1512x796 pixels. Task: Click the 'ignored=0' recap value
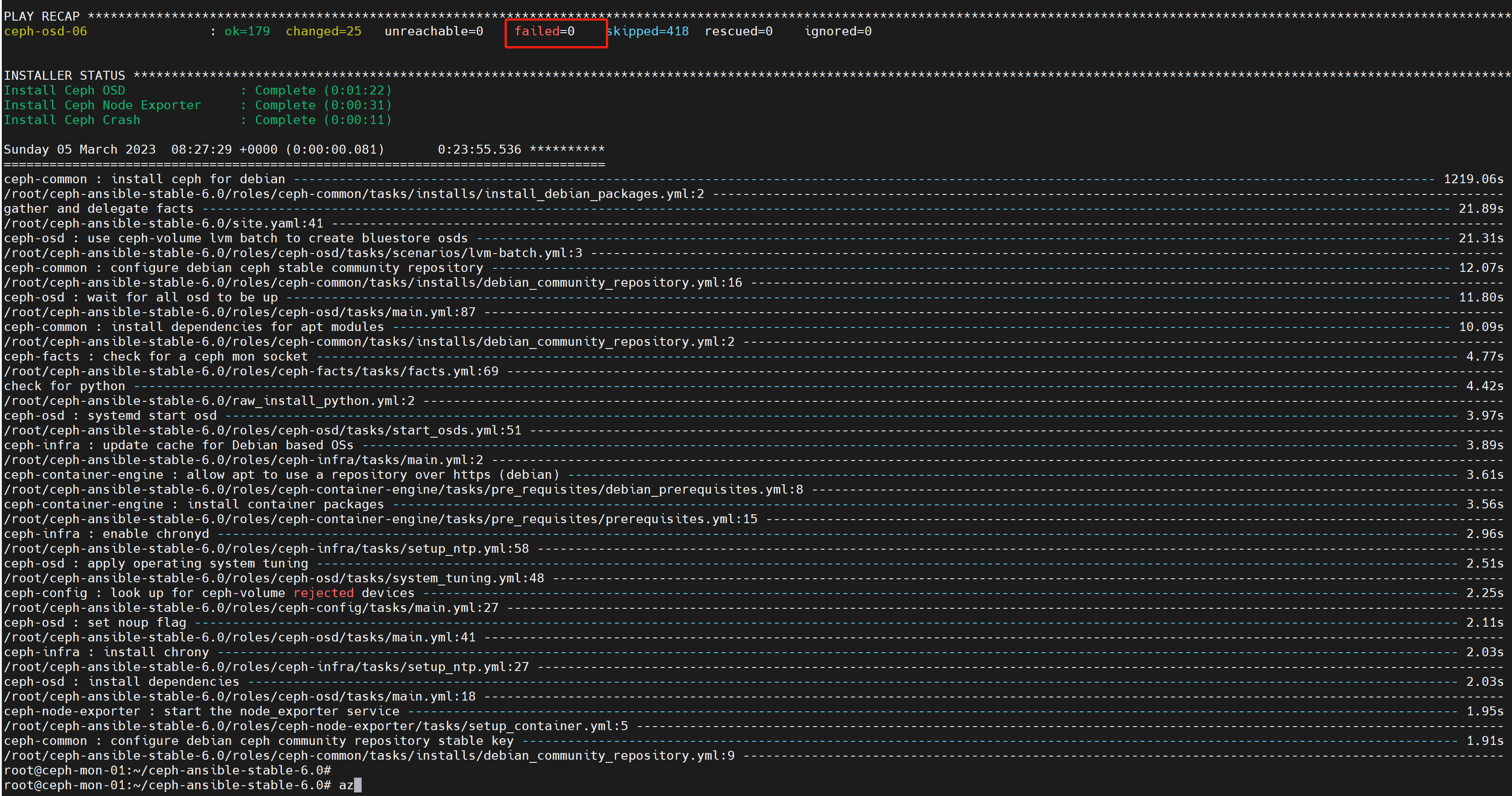click(x=838, y=31)
